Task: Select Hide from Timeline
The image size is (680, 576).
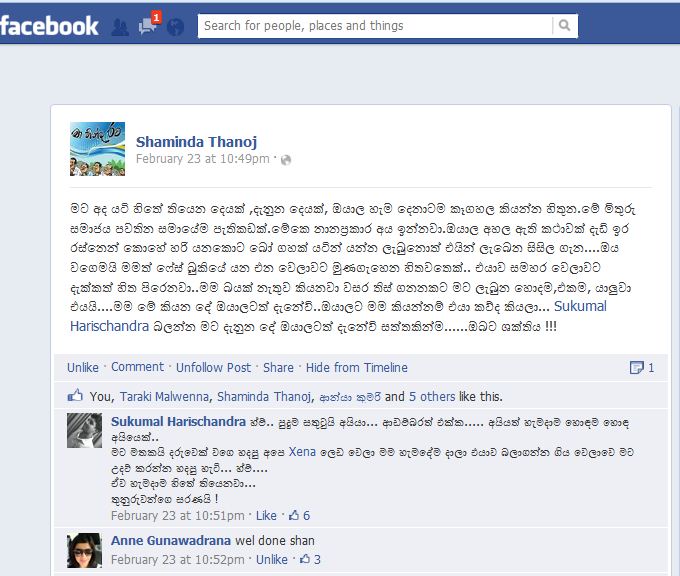Action: pyautogui.click(x=356, y=367)
